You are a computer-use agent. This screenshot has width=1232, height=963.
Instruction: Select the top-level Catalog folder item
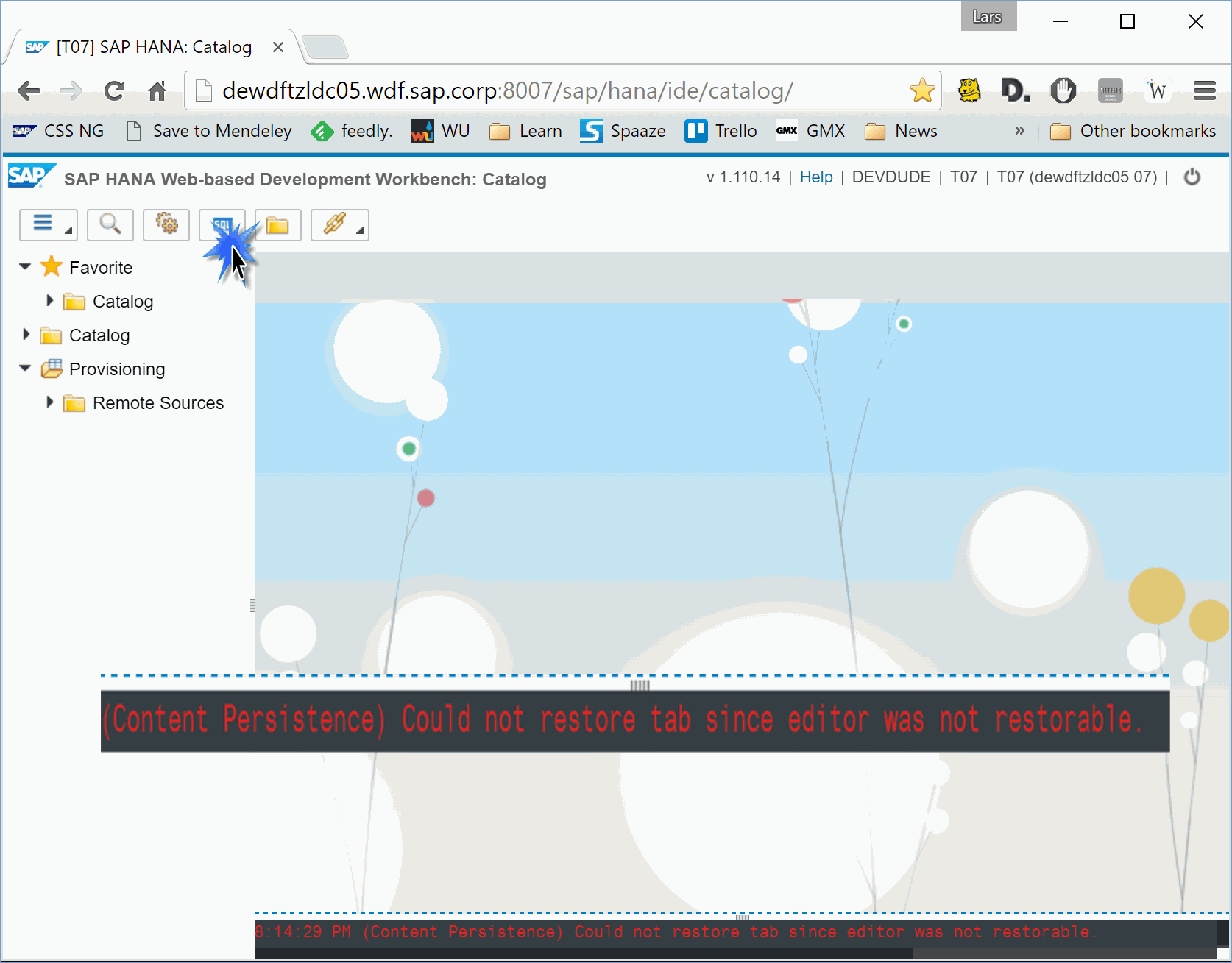click(x=99, y=335)
